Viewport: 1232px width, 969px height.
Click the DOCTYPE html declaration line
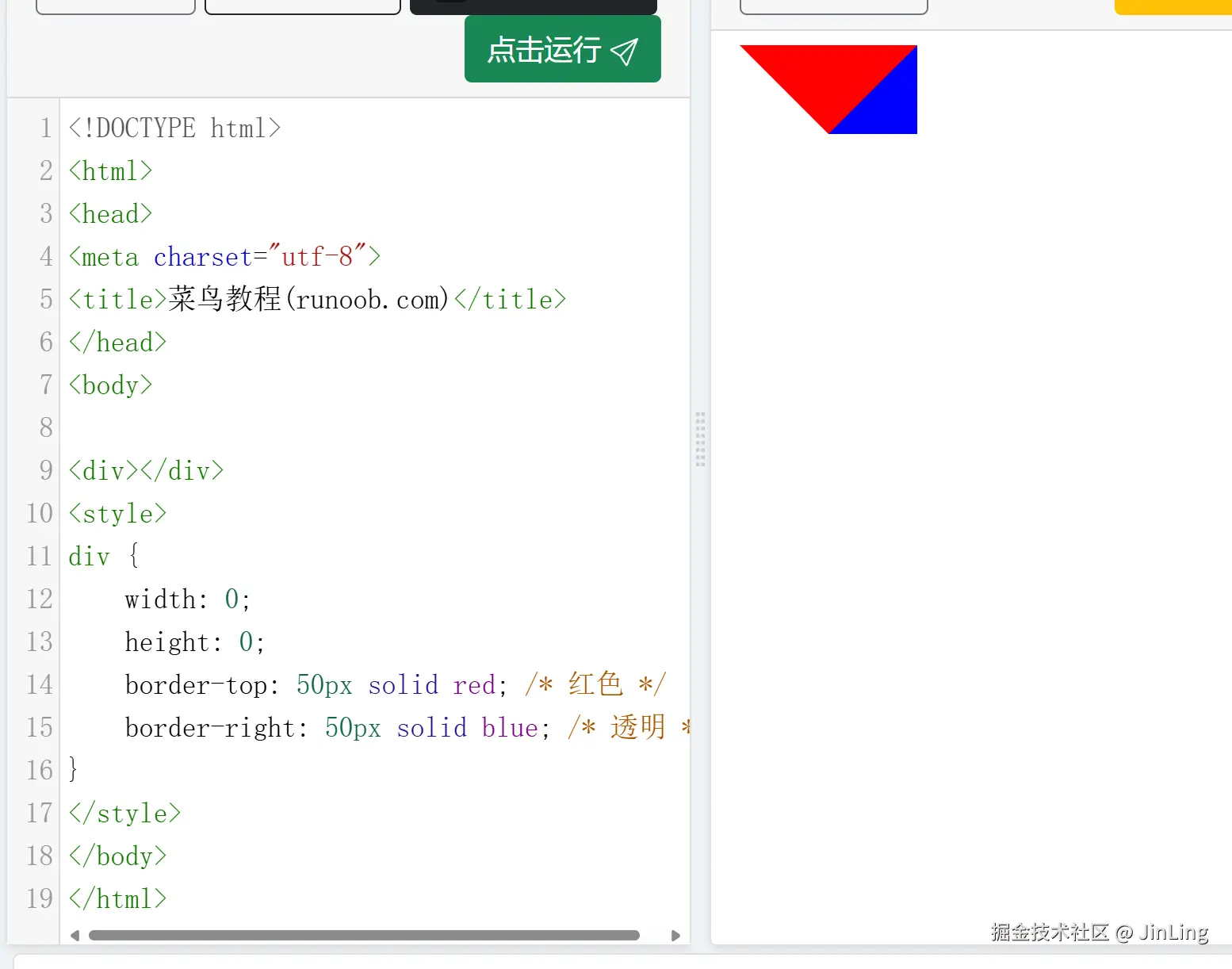[174, 128]
